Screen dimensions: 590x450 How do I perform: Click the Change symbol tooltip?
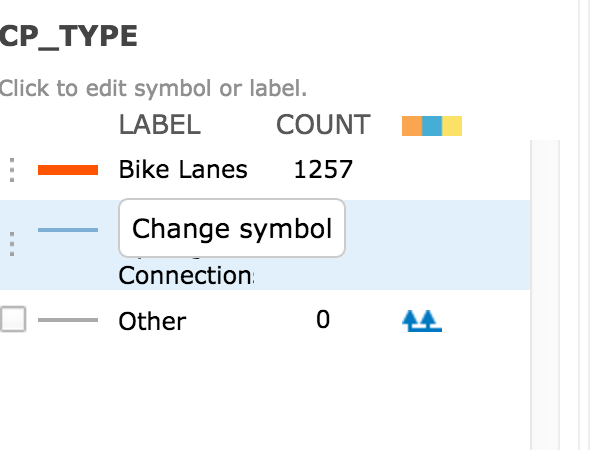coord(232,228)
